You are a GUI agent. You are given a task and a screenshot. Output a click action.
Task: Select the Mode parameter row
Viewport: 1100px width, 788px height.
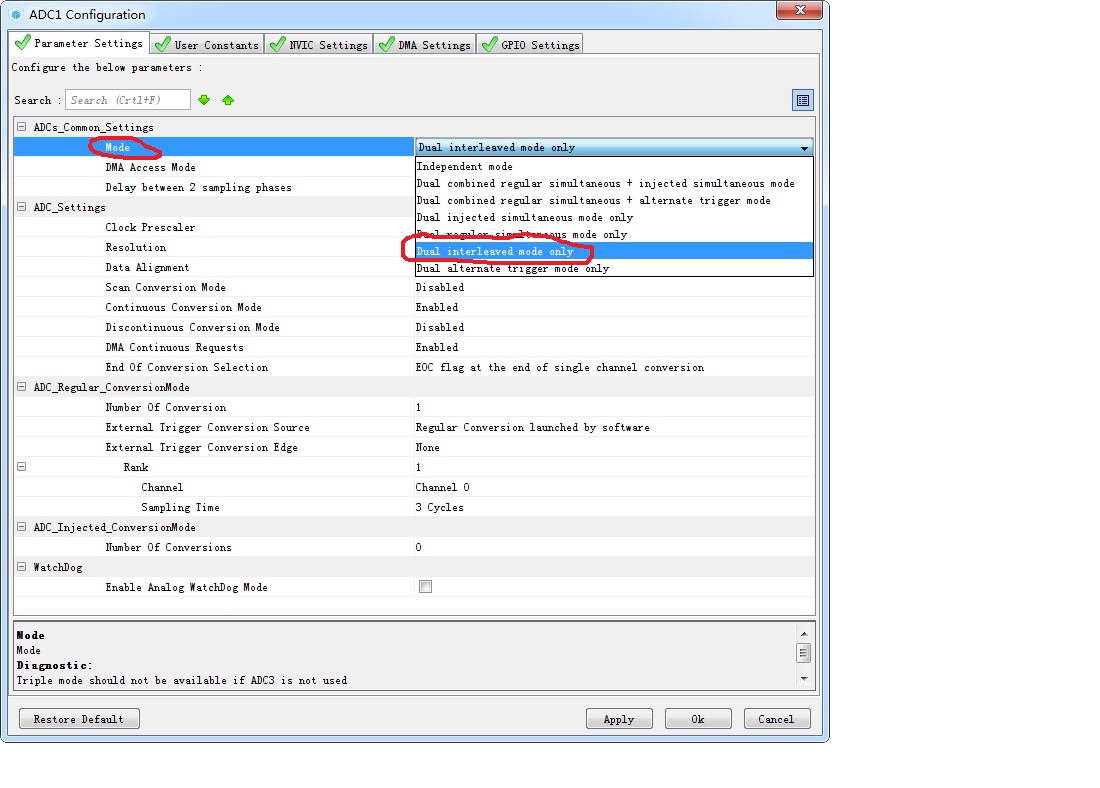click(214, 147)
